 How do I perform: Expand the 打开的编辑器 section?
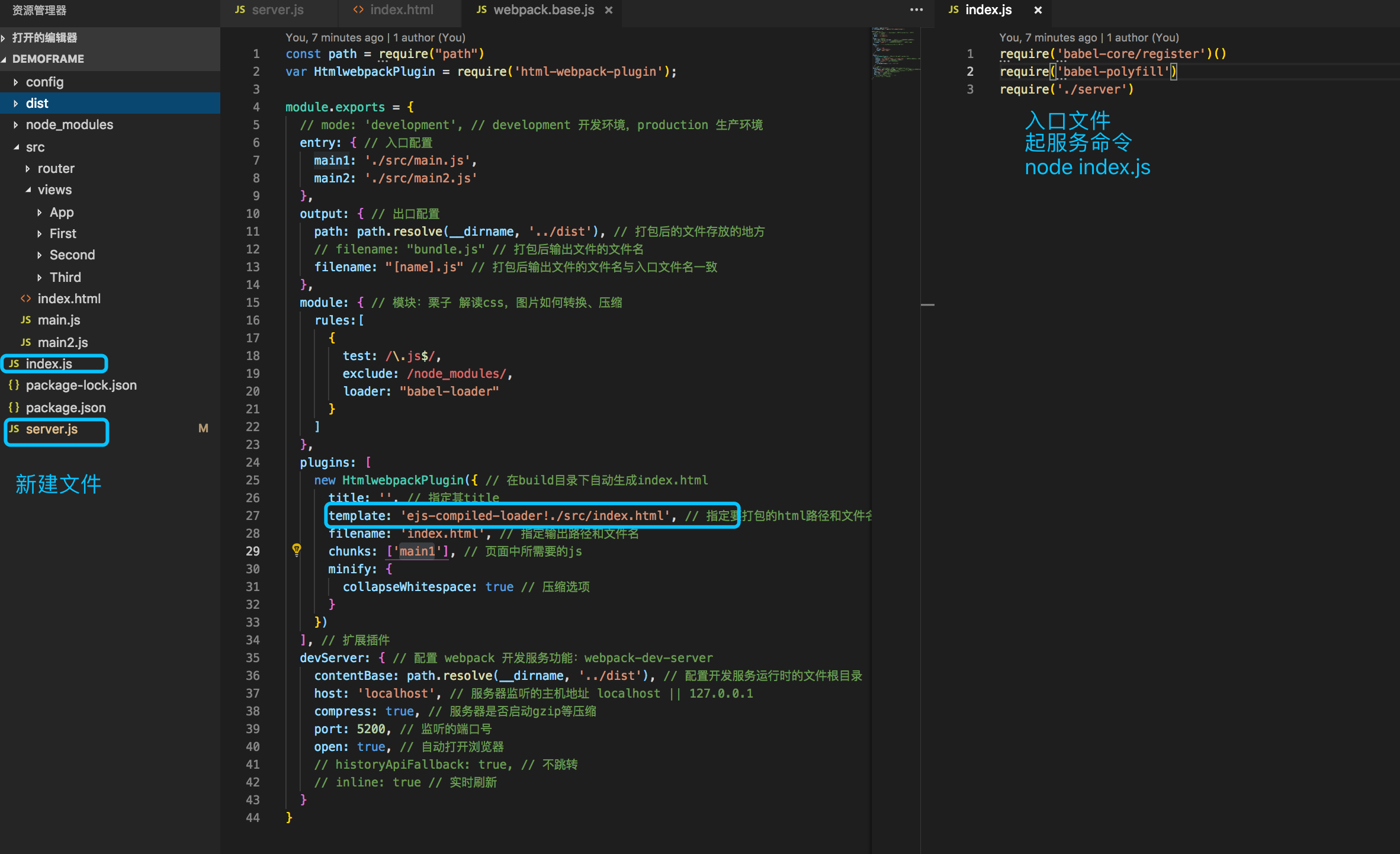click(110, 37)
